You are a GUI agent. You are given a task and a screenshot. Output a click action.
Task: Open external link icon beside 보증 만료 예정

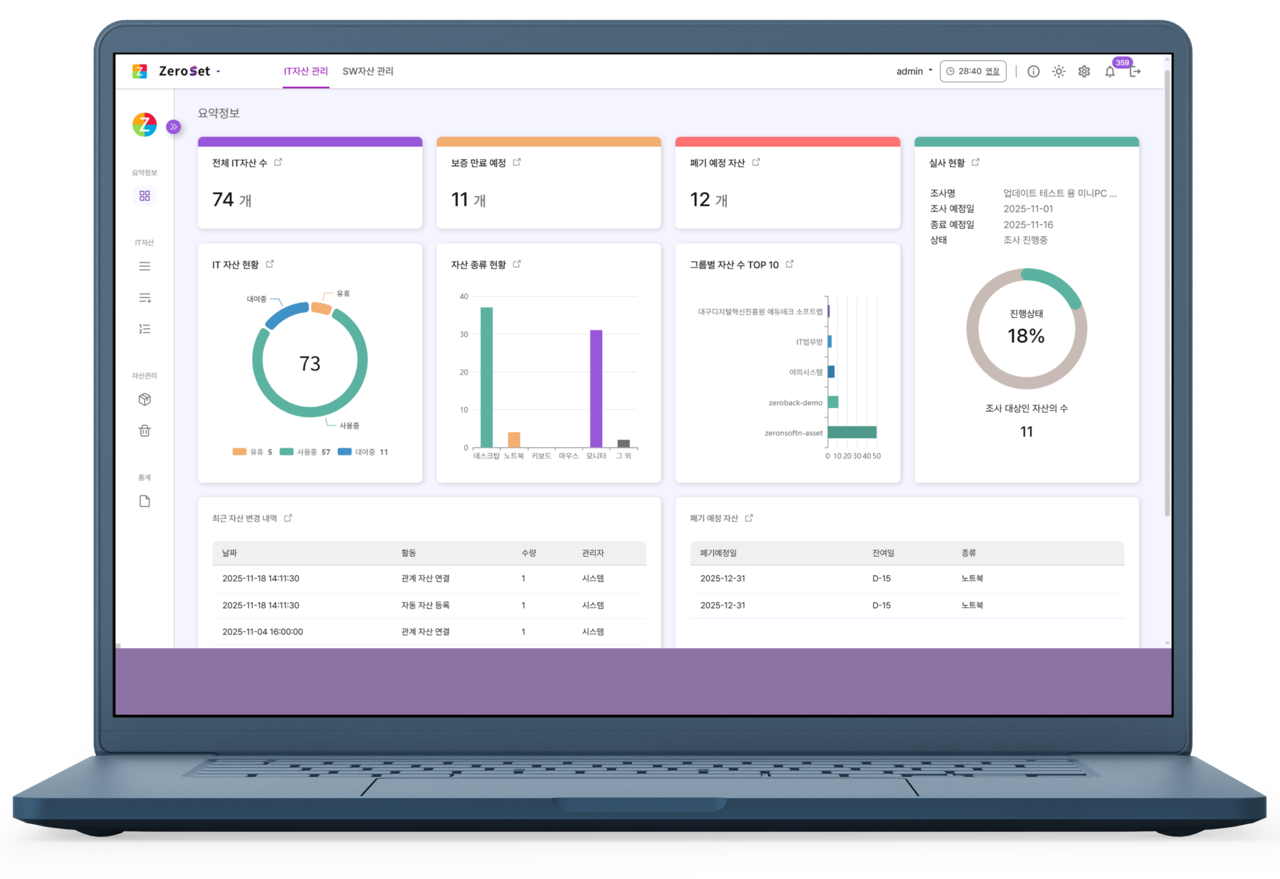point(517,162)
